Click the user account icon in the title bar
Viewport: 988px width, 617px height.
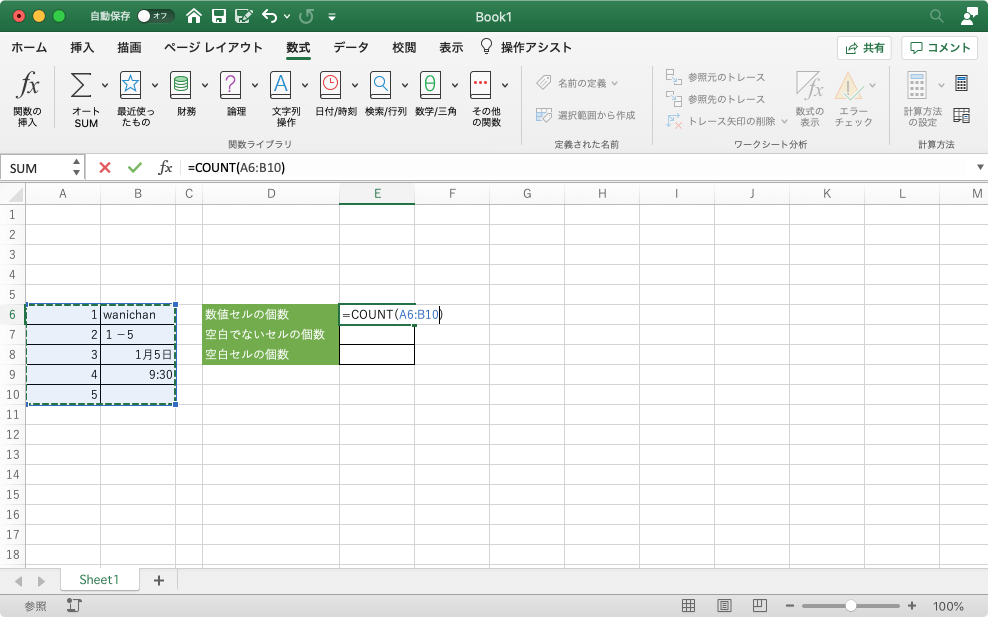point(969,16)
